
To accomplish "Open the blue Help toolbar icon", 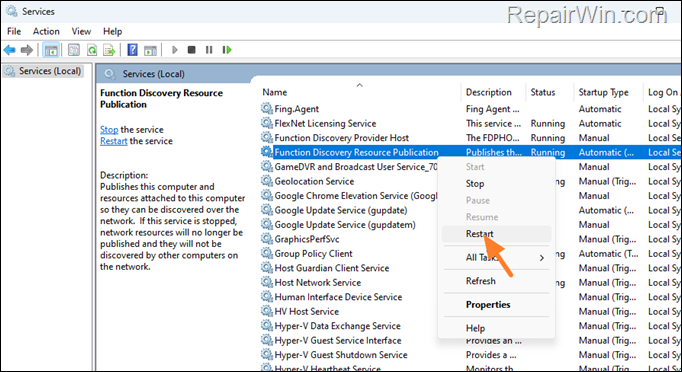I will [132, 50].
